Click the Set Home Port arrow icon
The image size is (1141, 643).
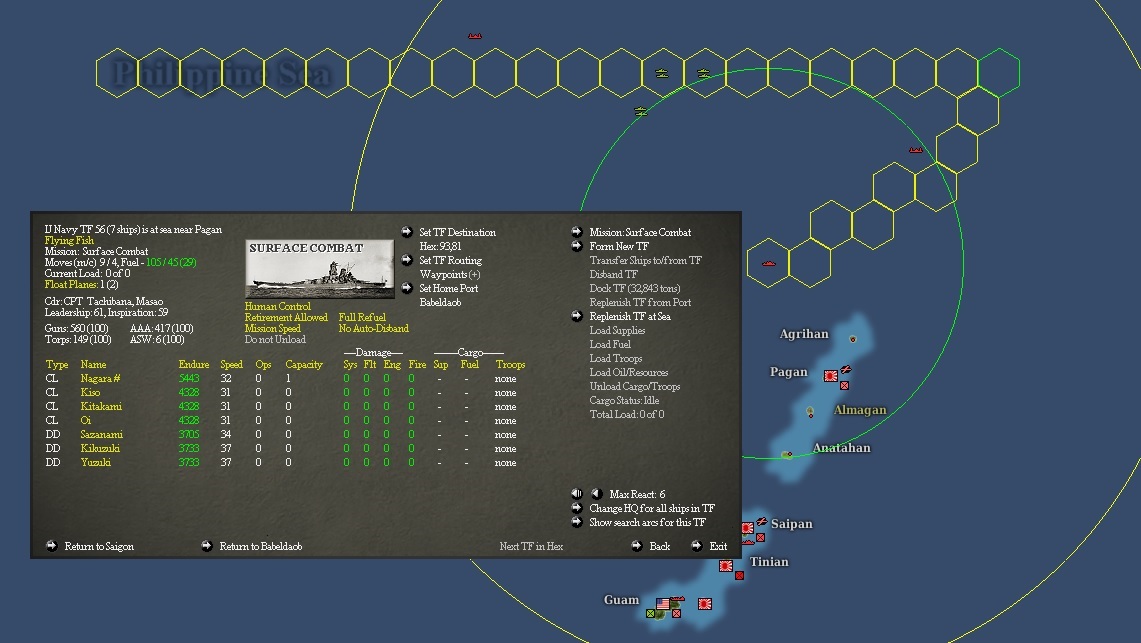pos(407,288)
